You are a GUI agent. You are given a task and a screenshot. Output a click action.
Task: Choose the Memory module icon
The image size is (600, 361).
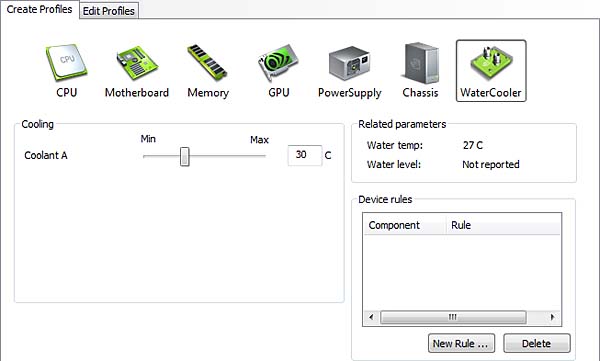coord(207,62)
